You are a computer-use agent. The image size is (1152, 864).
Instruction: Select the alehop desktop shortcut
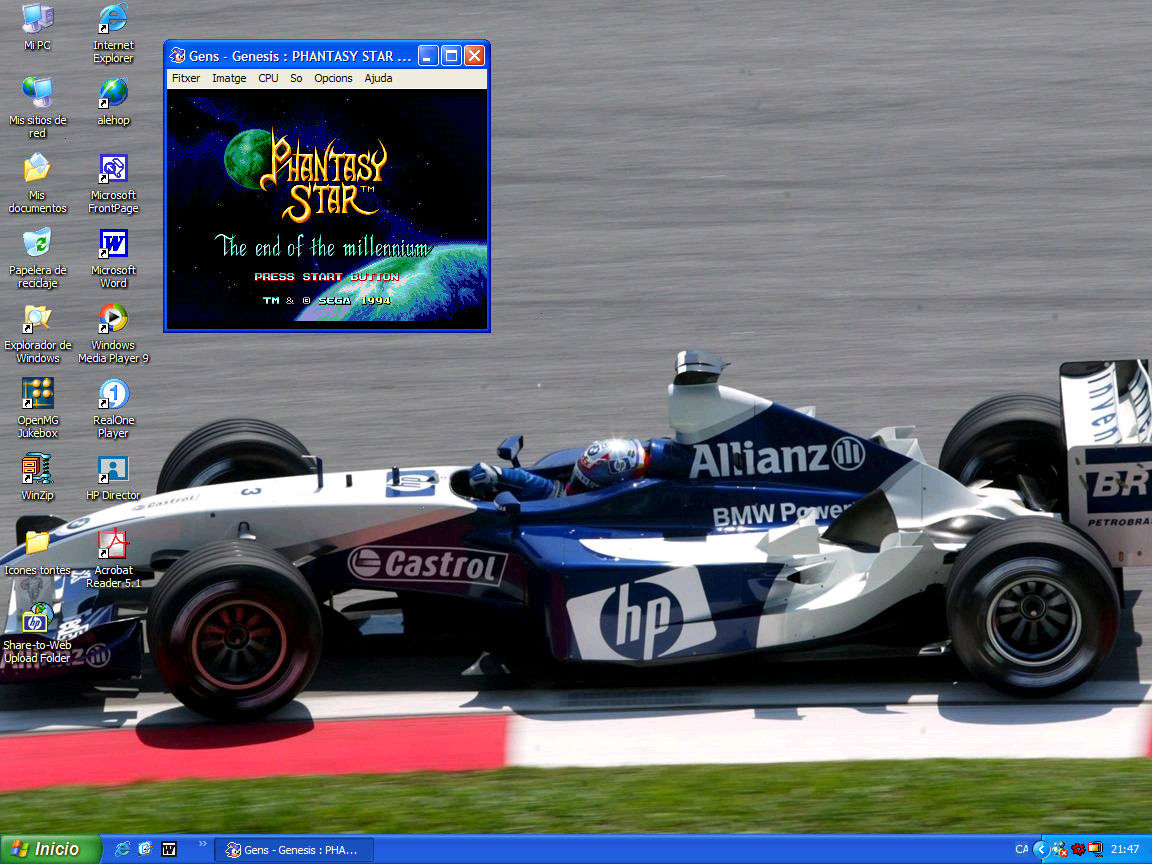113,102
